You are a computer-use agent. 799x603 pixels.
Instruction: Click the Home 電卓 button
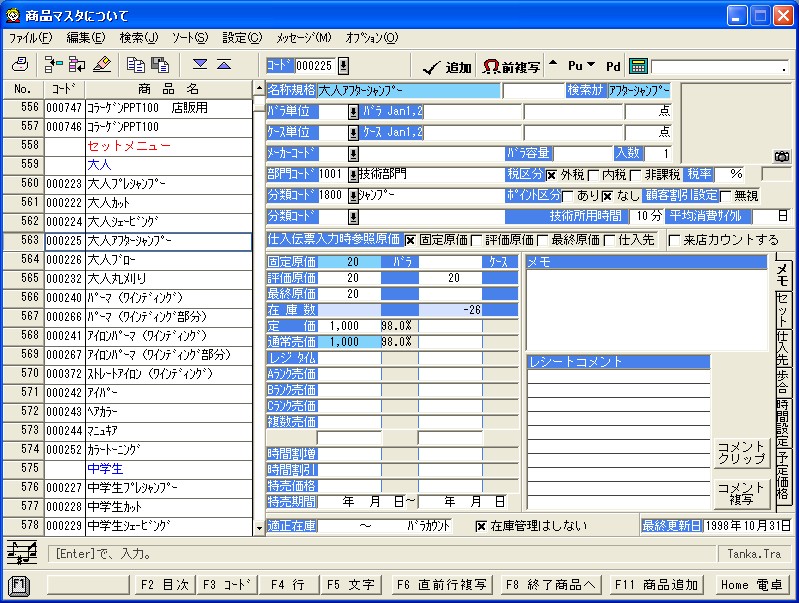(x=752, y=585)
